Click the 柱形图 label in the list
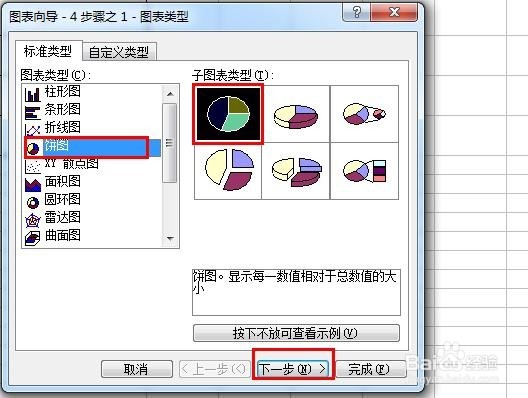Screen dimensions: 528x398 click(63, 92)
